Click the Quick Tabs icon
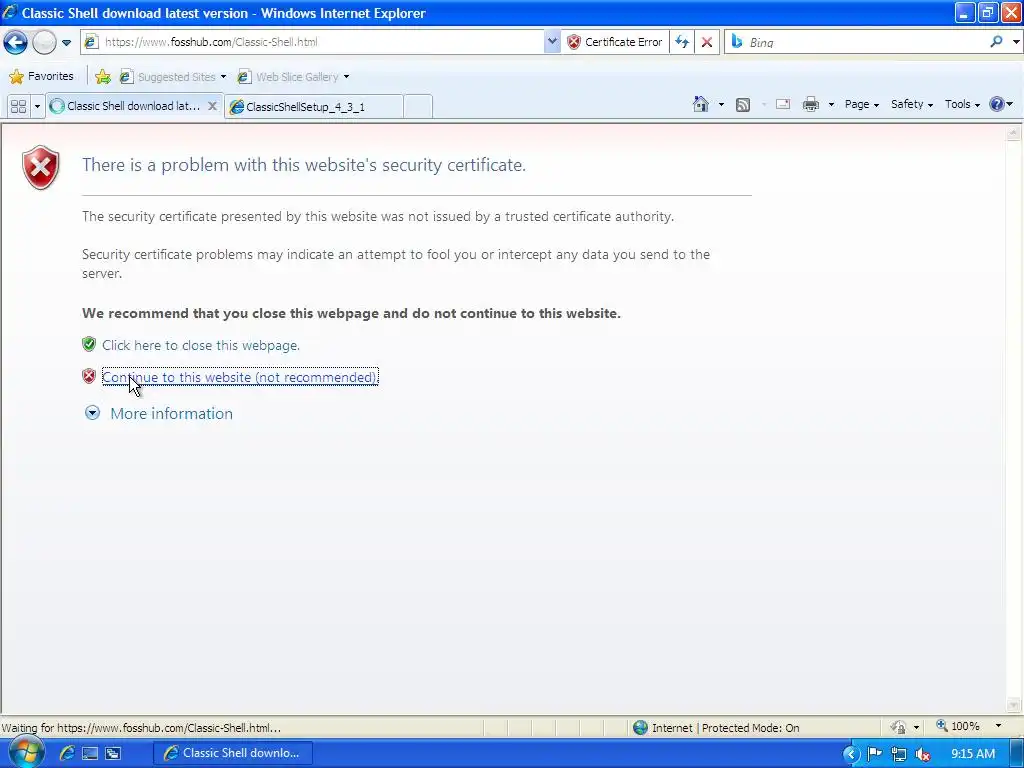1024x768 pixels. [18, 106]
